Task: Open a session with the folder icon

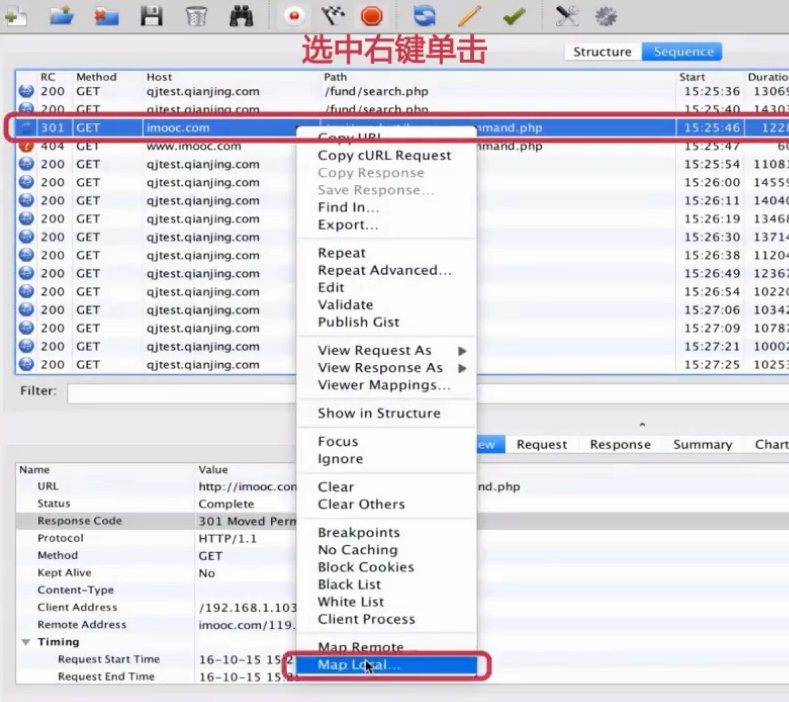Action: coord(61,17)
